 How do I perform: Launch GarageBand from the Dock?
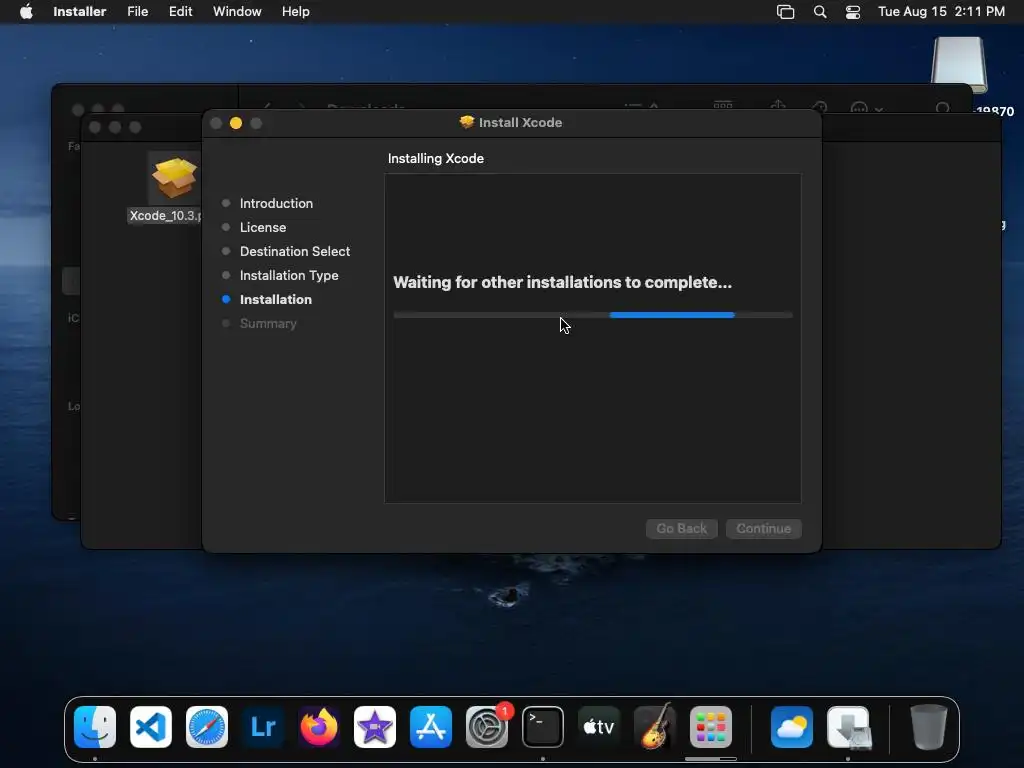(655, 727)
